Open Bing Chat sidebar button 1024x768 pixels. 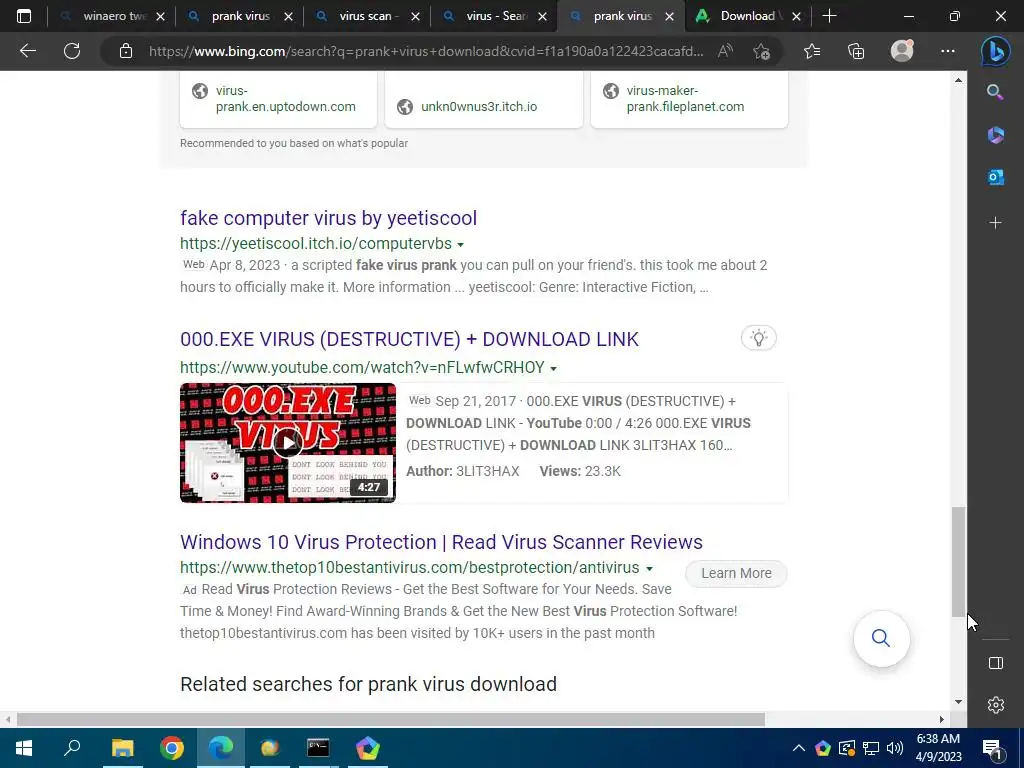tap(995, 51)
